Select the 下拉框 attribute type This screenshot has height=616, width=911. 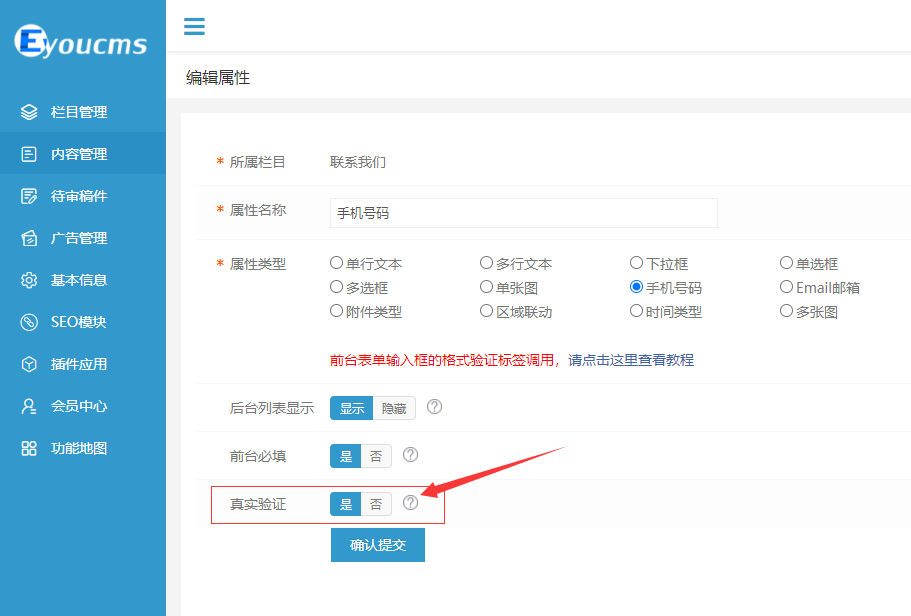coord(636,262)
